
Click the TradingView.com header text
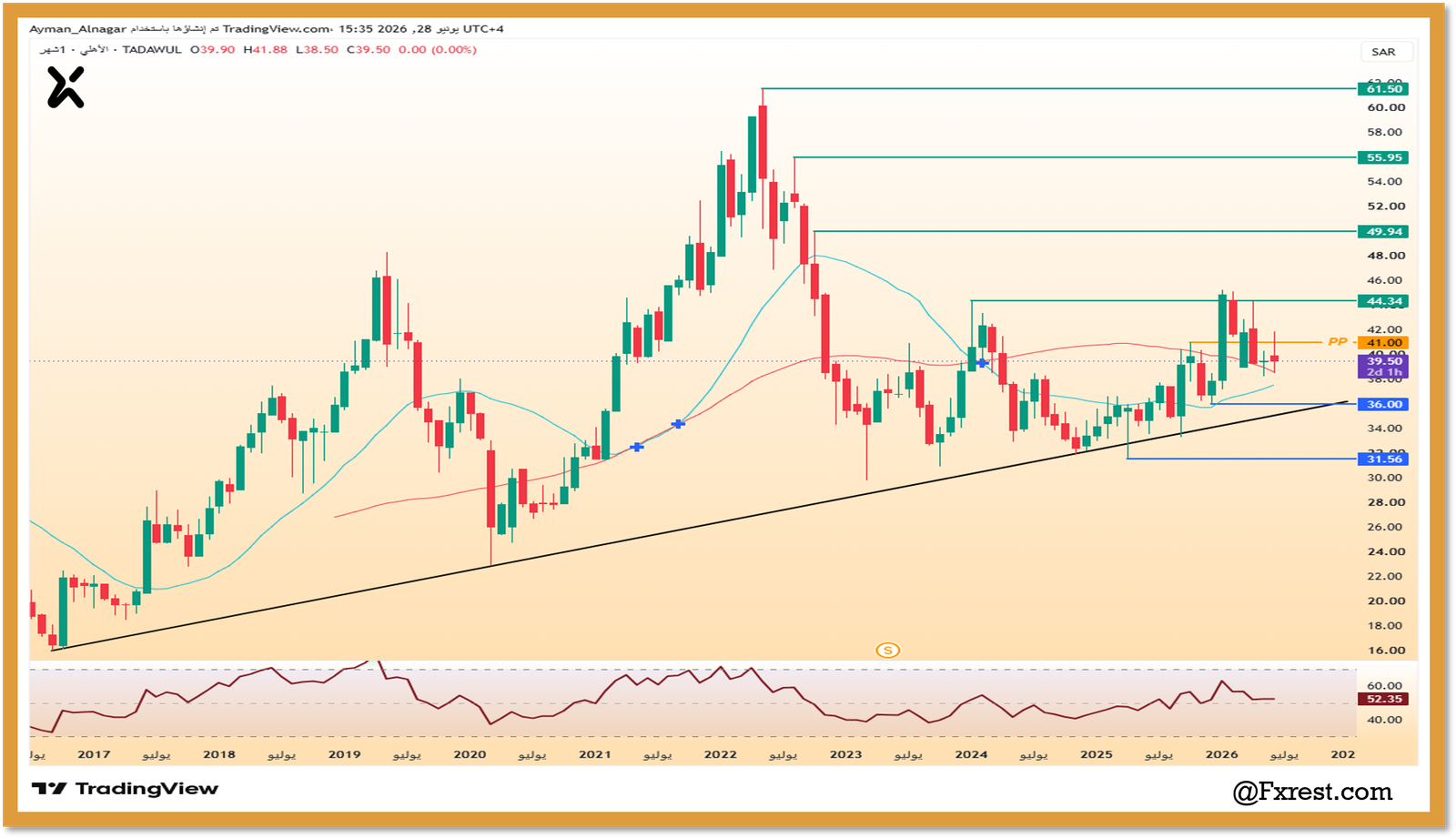(277, 29)
